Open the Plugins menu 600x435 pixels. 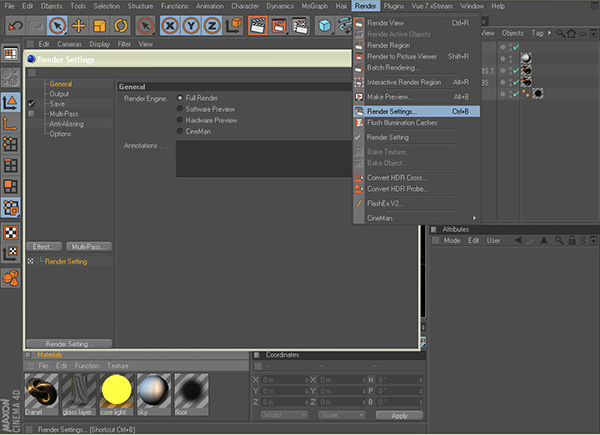point(393,6)
